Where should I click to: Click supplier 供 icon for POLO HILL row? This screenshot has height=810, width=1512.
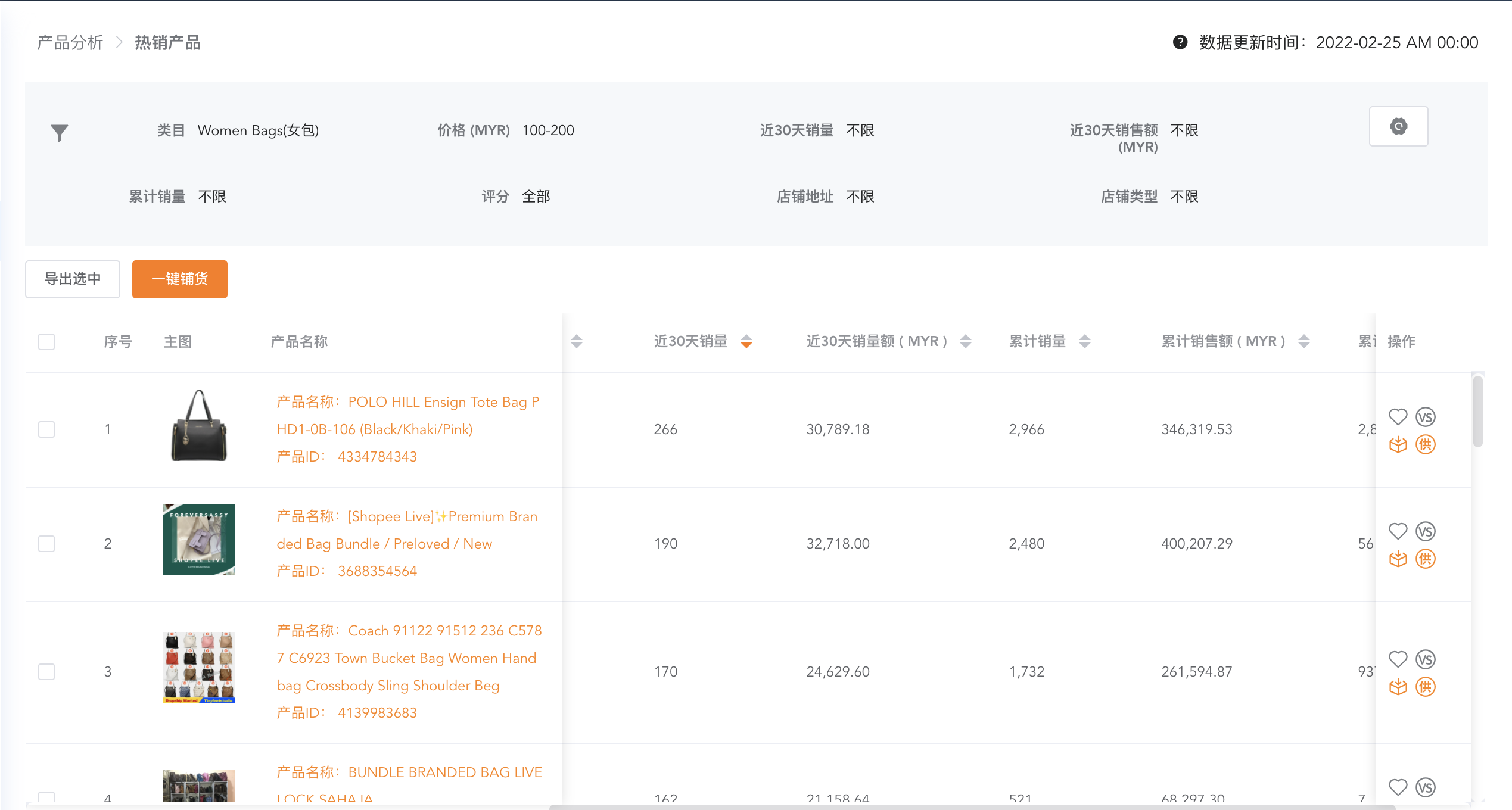click(x=1426, y=444)
